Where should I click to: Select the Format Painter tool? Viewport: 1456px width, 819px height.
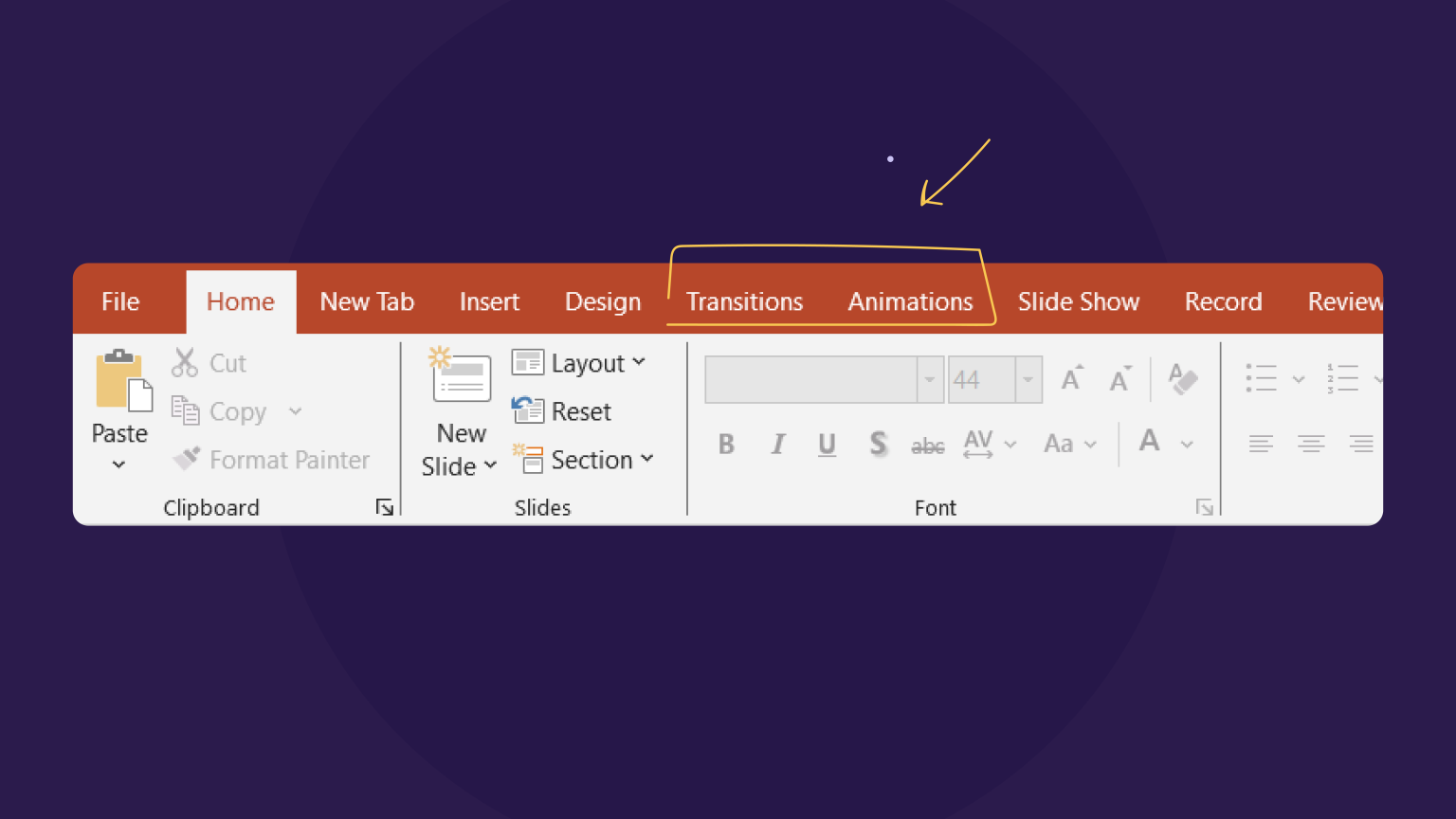[273, 459]
